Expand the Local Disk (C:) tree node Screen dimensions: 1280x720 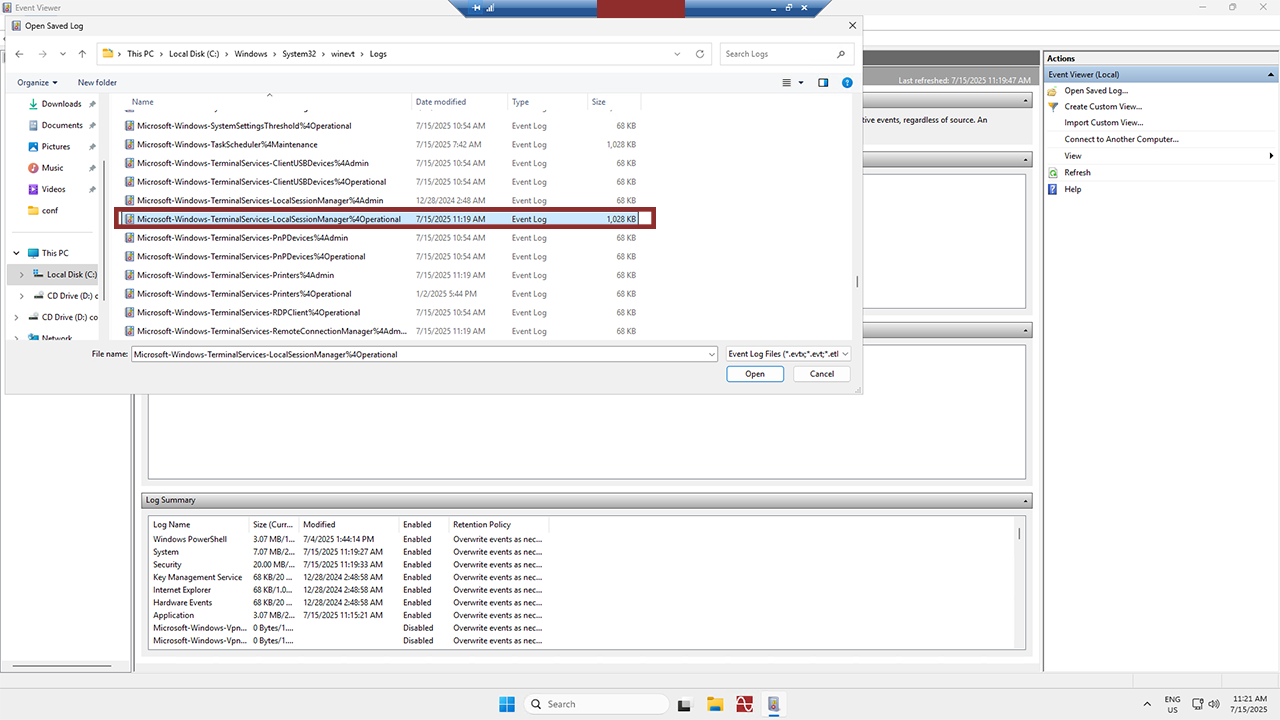pos(21,275)
